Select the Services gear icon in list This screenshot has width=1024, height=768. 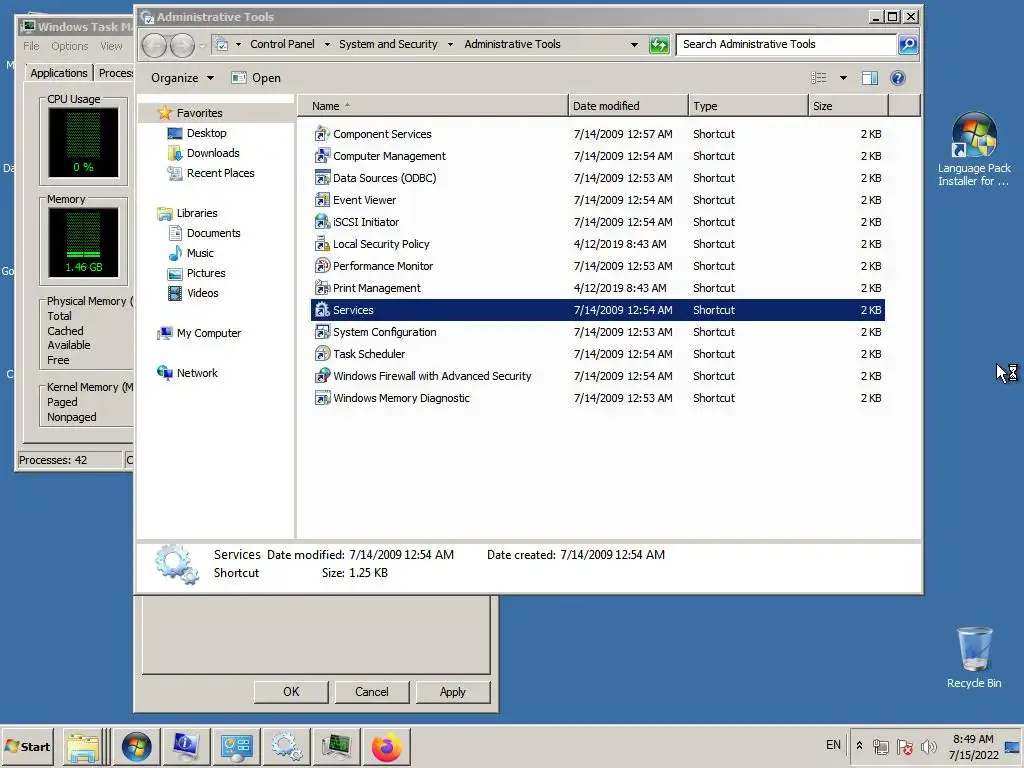click(x=322, y=310)
